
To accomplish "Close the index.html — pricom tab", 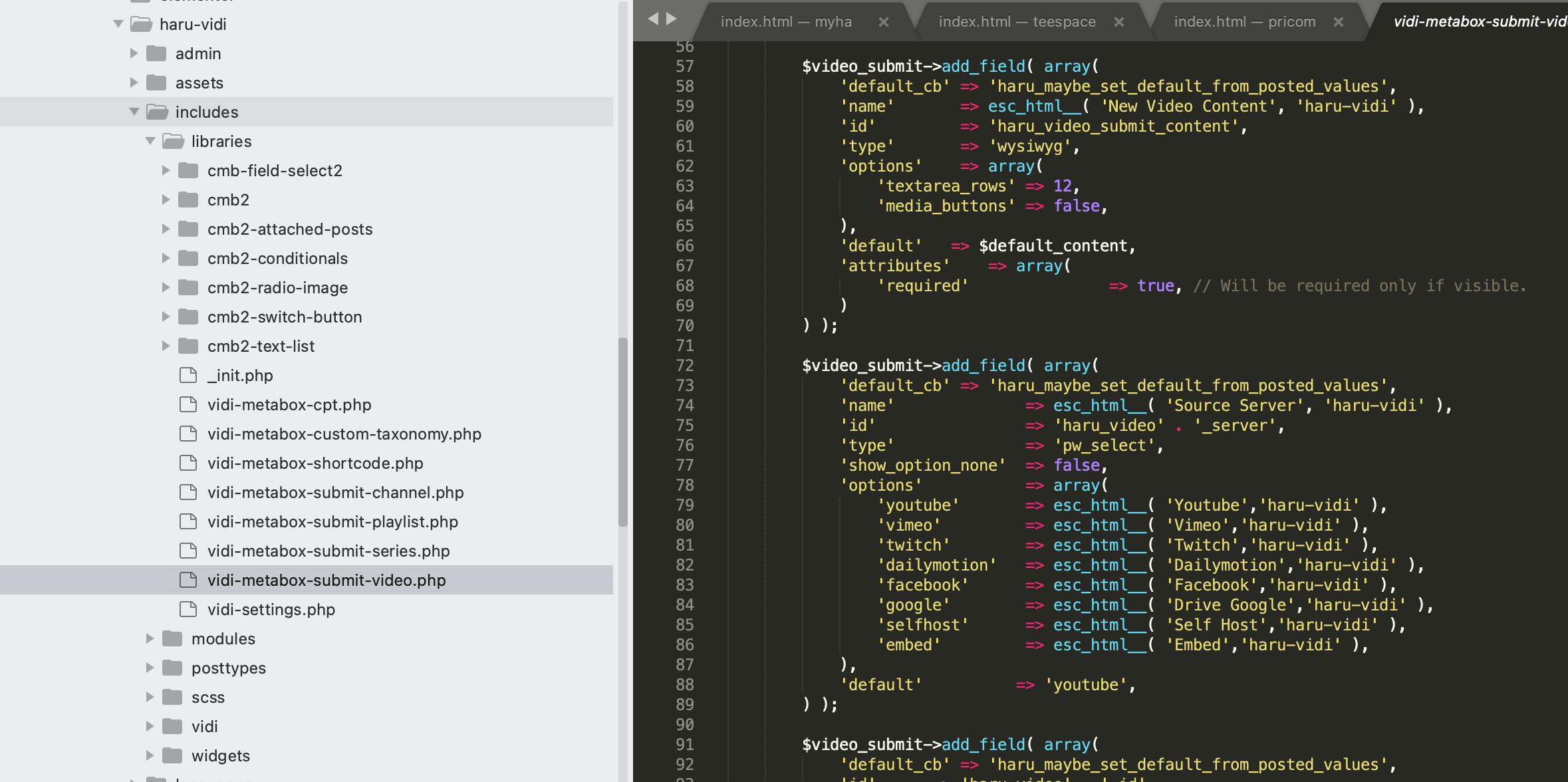I will pyautogui.click(x=1339, y=22).
